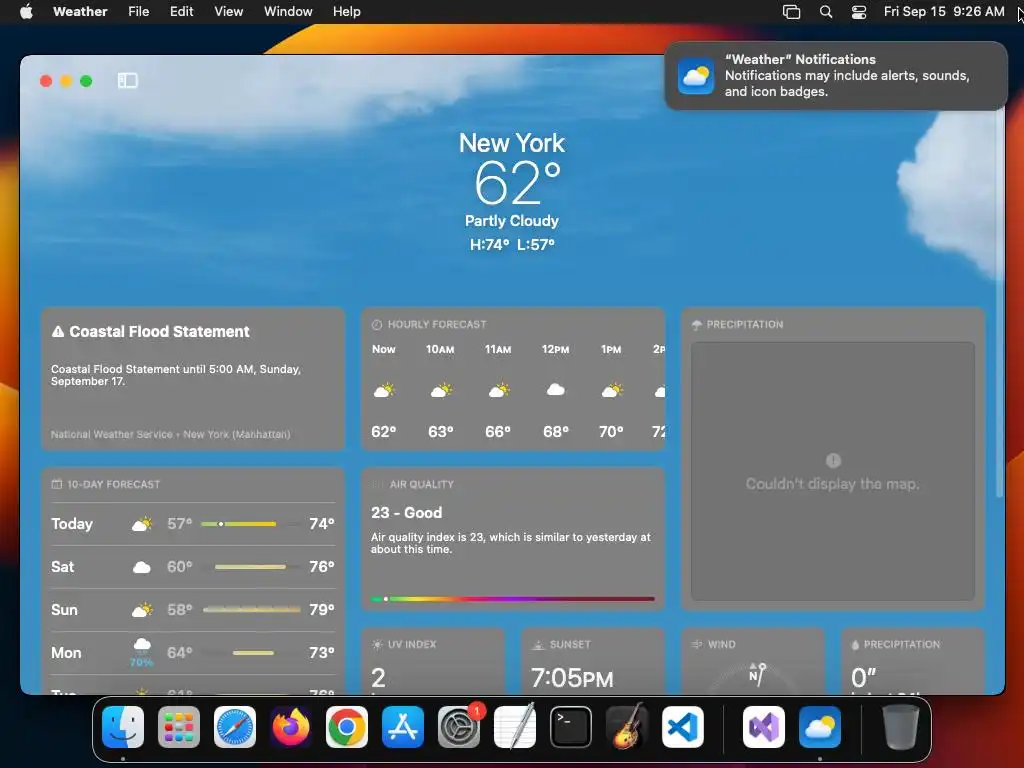Click the Hourly Forecast clock icon

point(377,325)
